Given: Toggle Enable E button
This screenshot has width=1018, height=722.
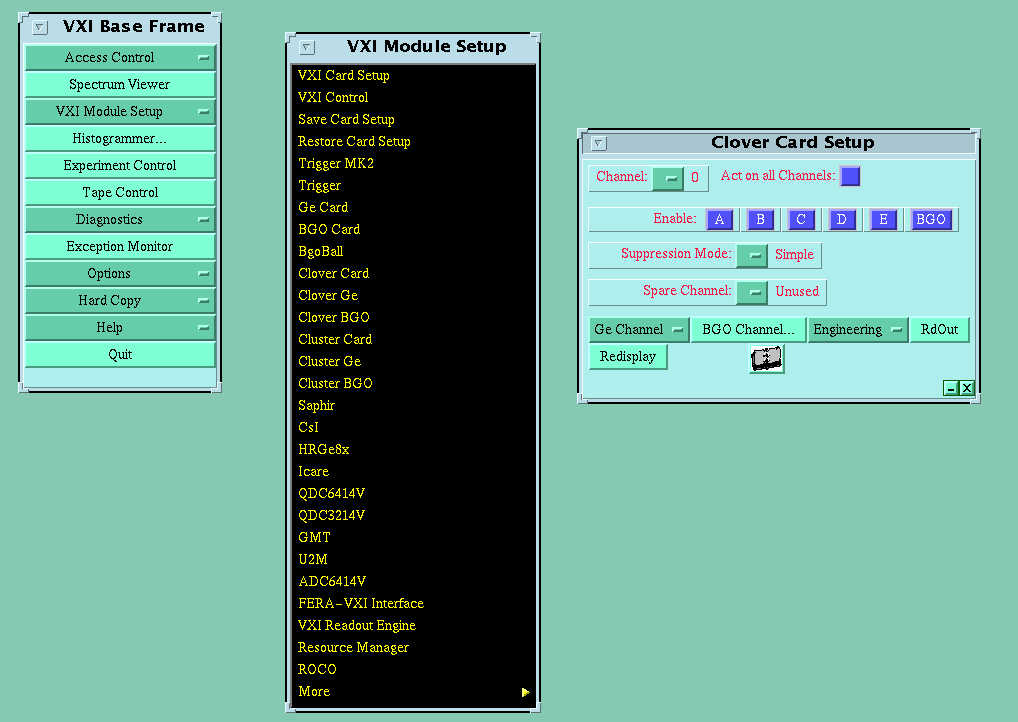Looking at the screenshot, I should [883, 219].
